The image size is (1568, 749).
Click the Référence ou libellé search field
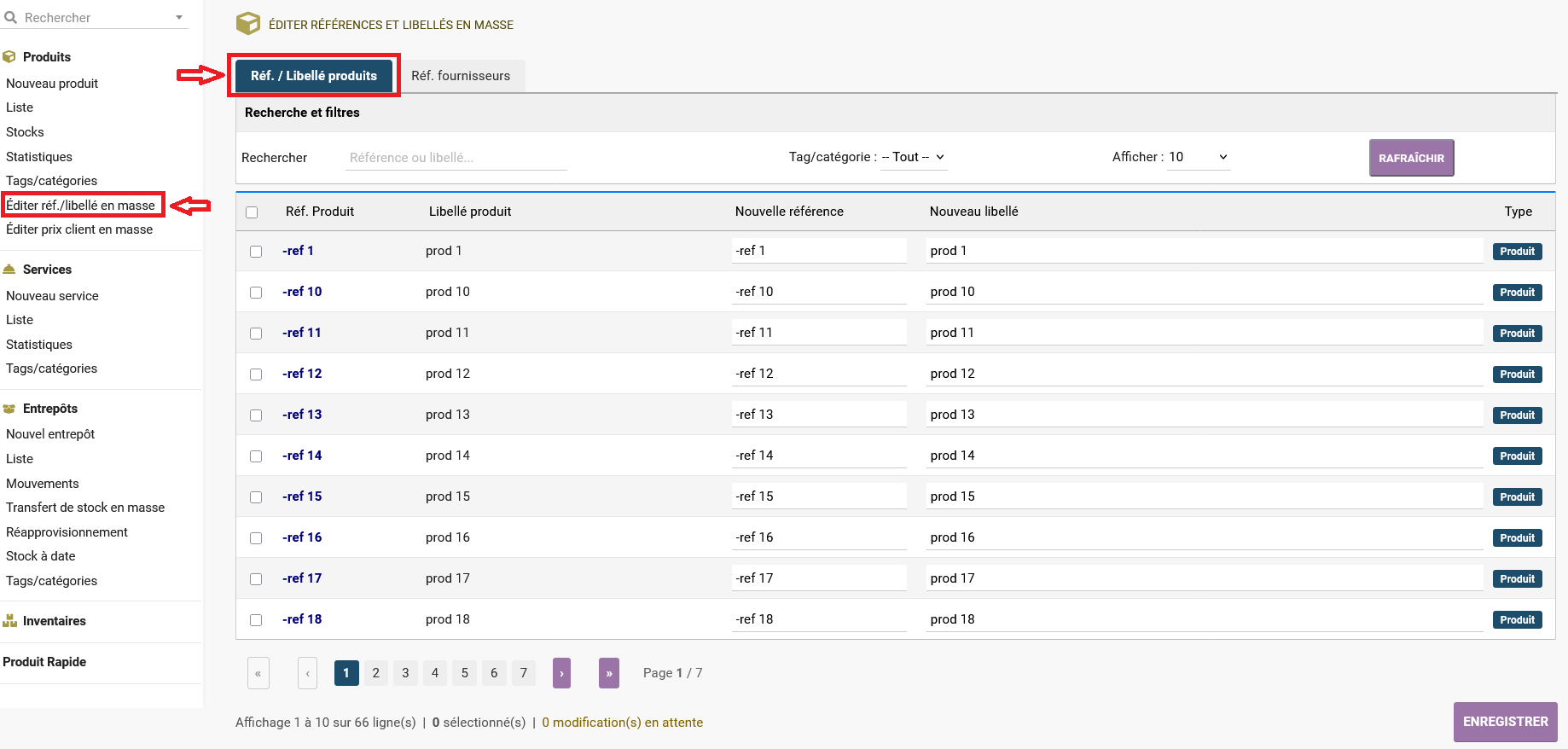pos(456,158)
